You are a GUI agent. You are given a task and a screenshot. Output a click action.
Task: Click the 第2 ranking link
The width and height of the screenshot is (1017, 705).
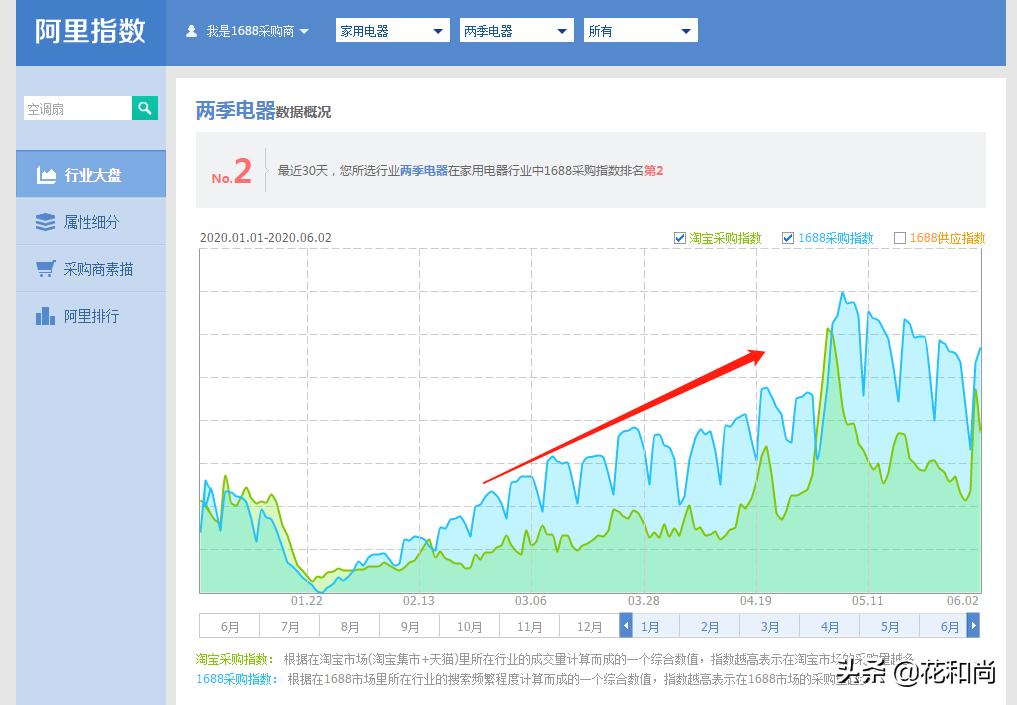pos(652,170)
